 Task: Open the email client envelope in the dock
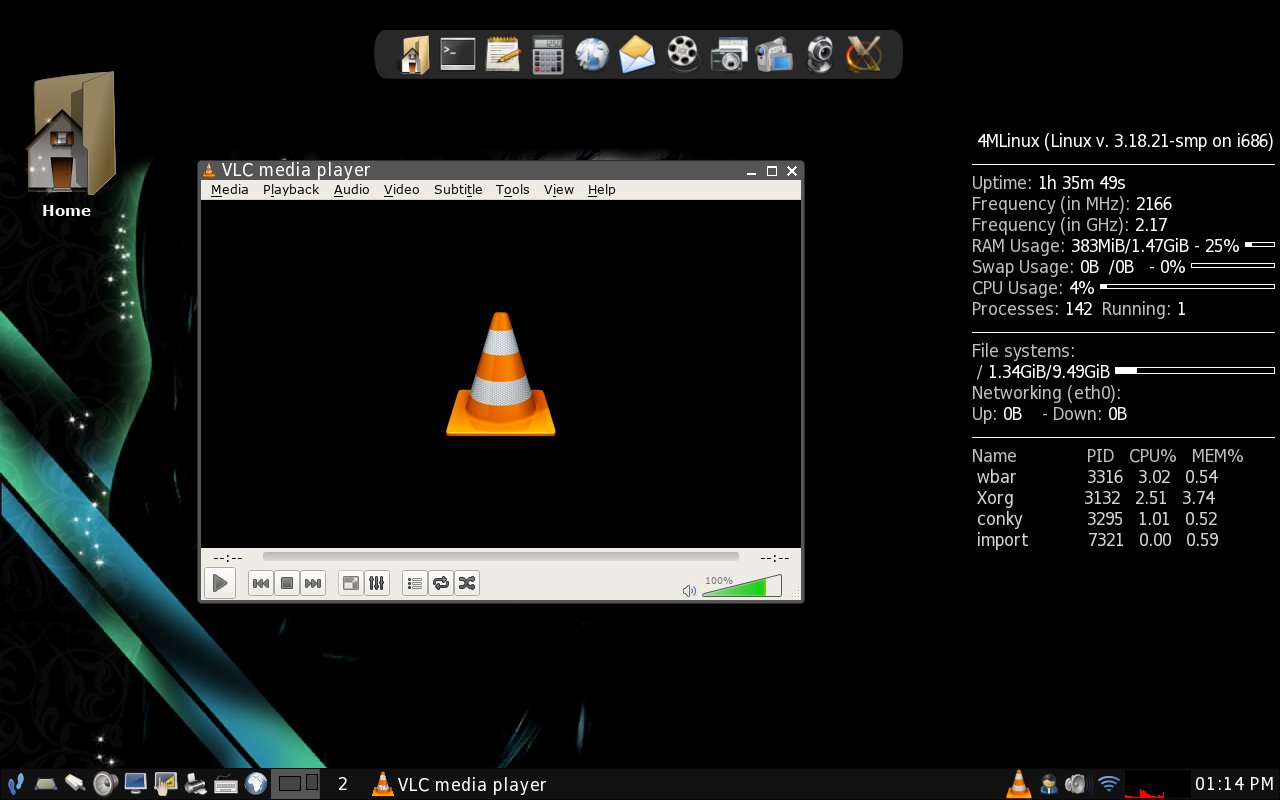point(637,54)
